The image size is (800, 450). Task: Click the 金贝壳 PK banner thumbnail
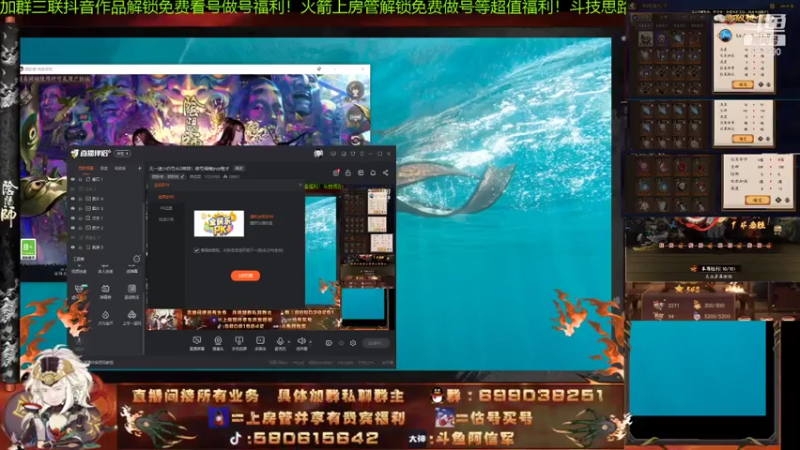[219, 223]
